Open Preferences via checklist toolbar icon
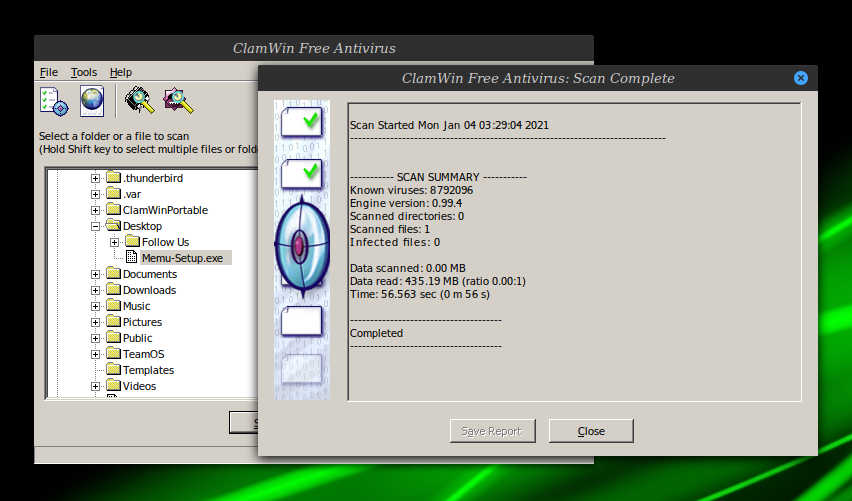Screen dimensions: 852x501 [54, 101]
